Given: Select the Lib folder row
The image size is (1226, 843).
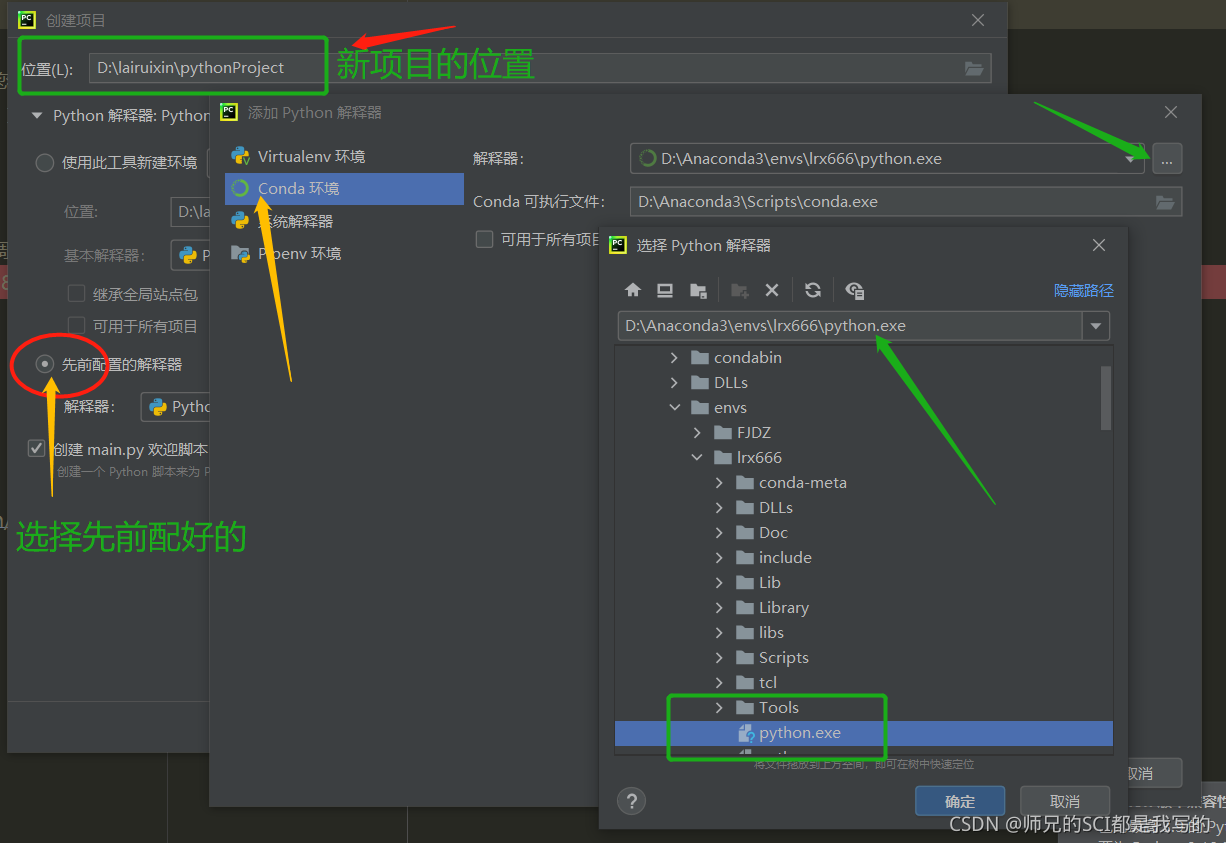Looking at the screenshot, I should tap(864, 582).
